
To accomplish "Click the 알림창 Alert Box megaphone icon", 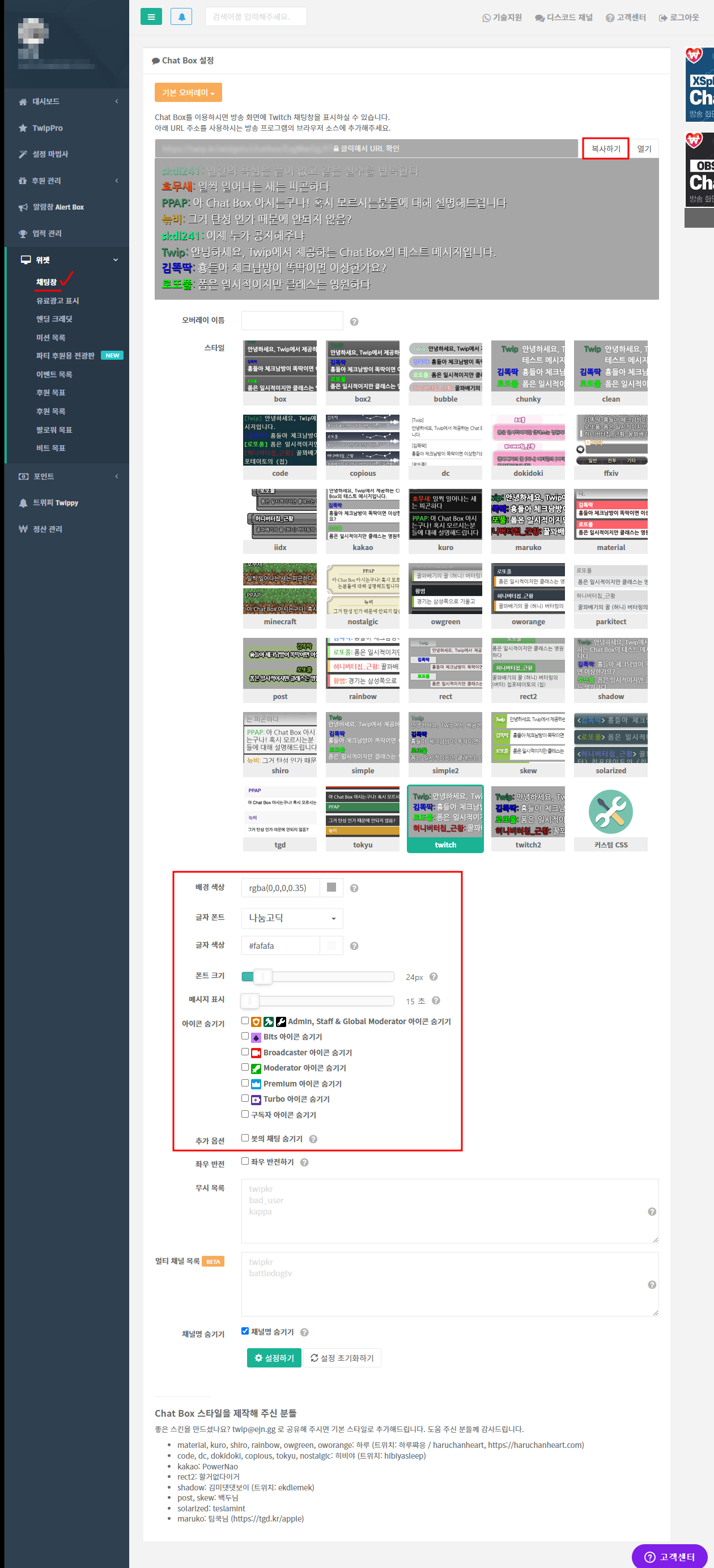I will [23, 207].
